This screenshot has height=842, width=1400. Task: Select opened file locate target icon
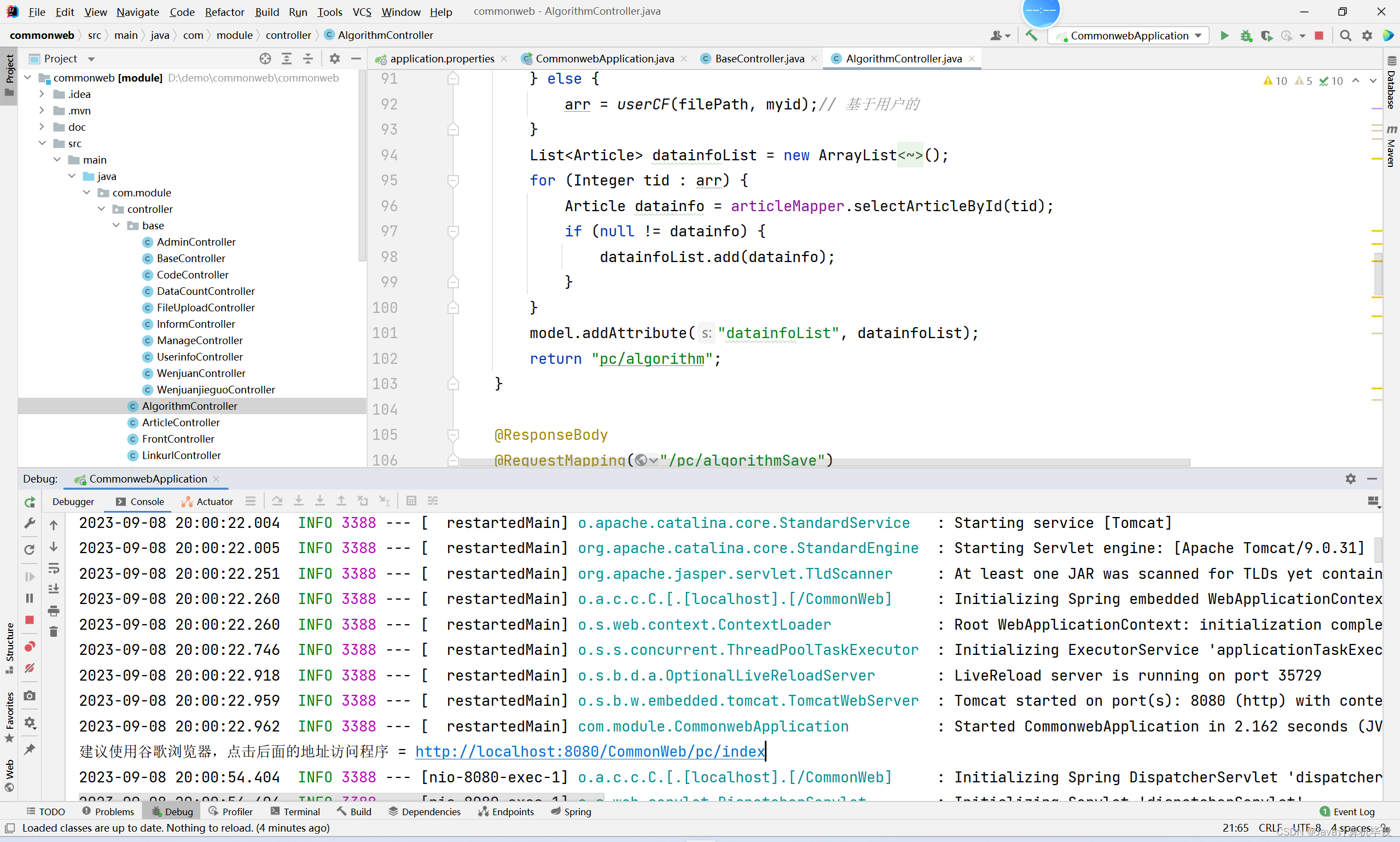pos(265,59)
